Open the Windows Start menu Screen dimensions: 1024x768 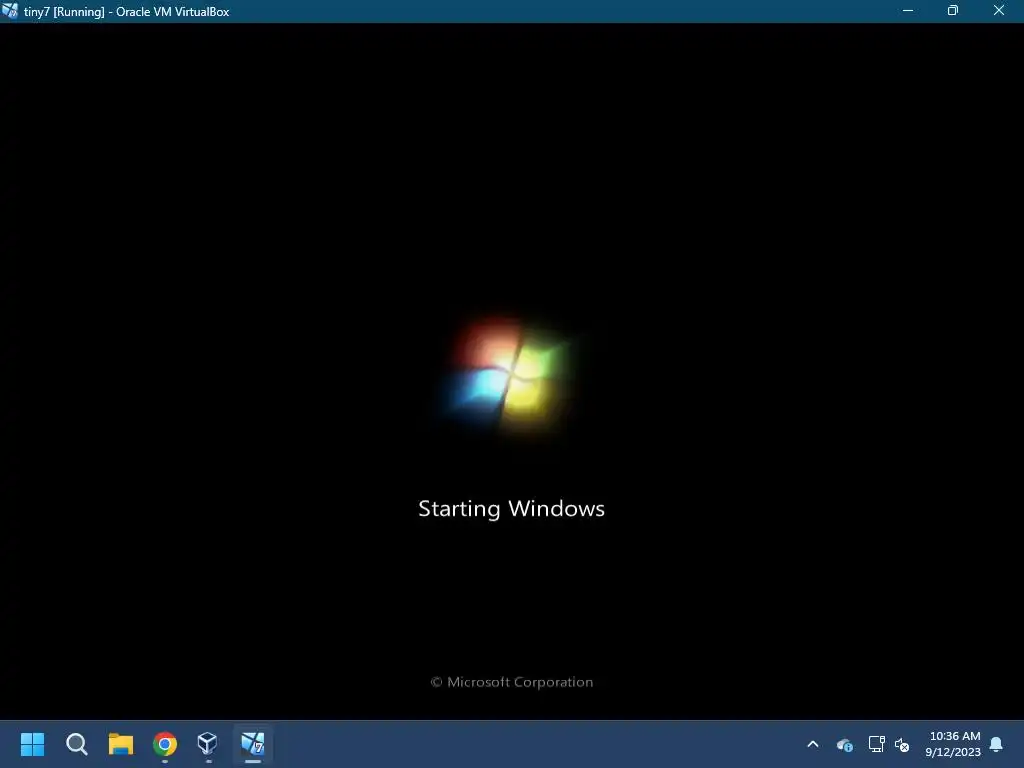tap(32, 744)
